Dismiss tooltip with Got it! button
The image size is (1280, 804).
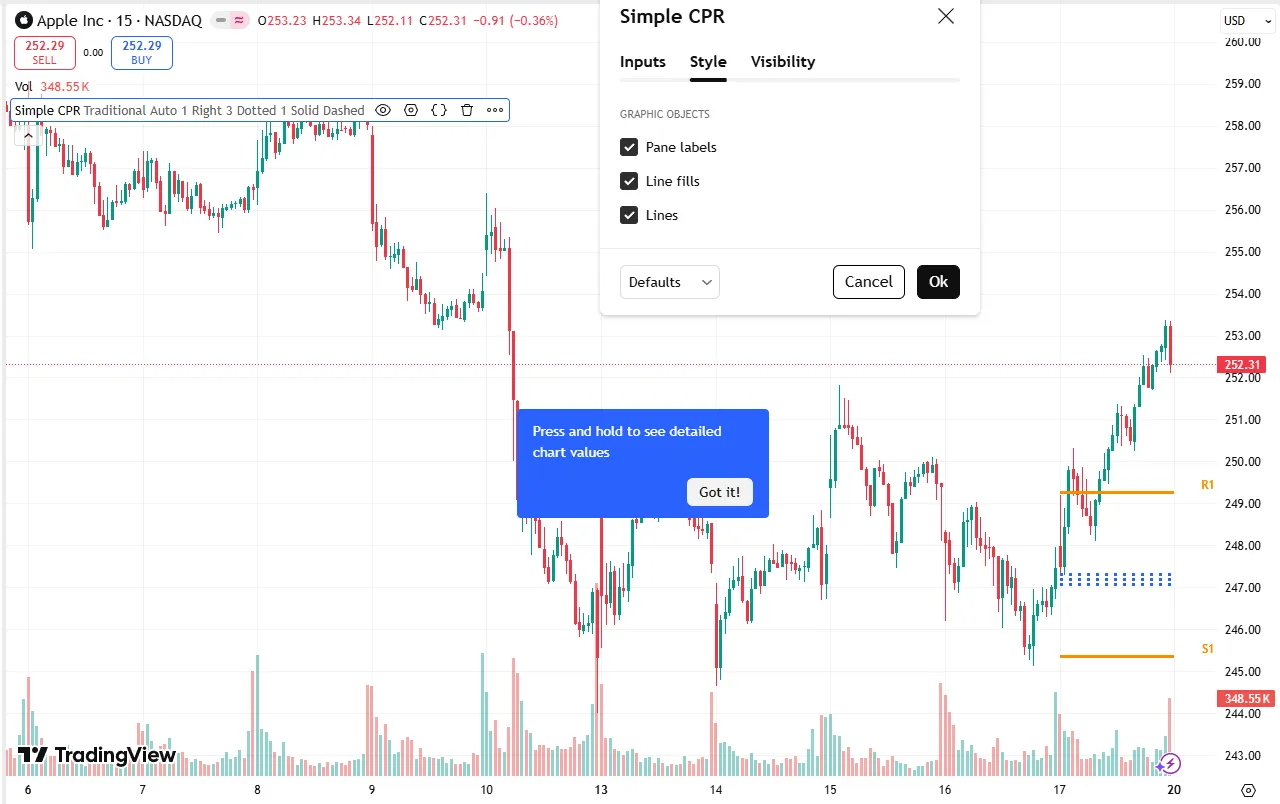(x=719, y=492)
